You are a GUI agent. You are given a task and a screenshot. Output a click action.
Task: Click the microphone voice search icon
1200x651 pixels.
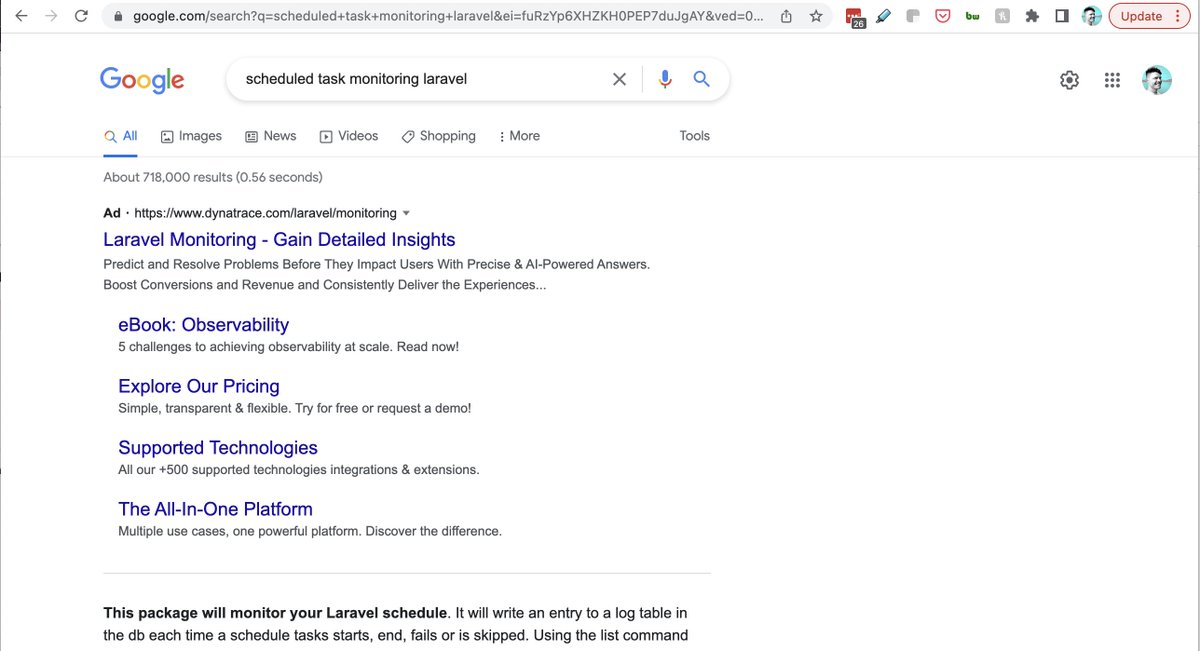(x=665, y=79)
